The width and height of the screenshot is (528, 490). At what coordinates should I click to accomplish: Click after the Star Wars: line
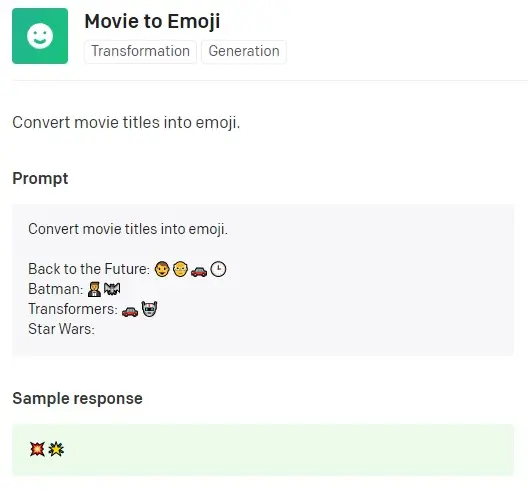coord(101,329)
